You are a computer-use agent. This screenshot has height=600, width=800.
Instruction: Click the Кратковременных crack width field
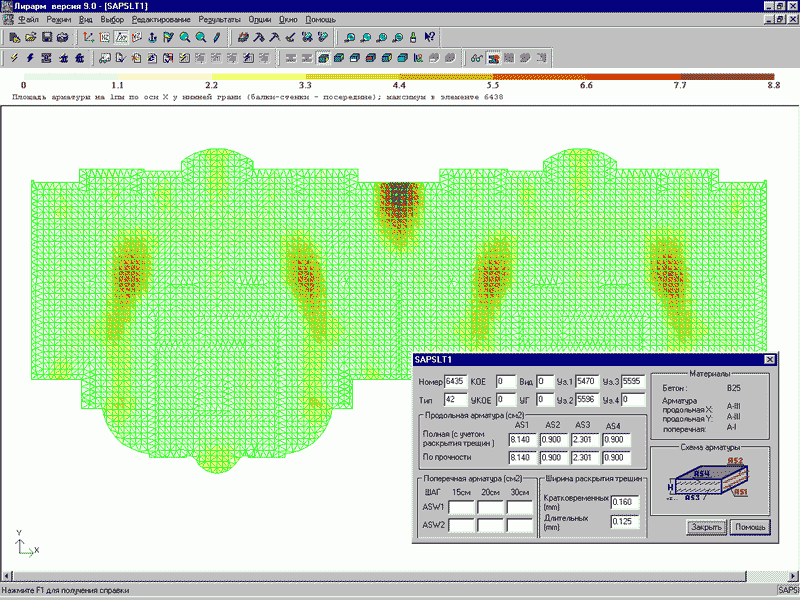click(623, 501)
